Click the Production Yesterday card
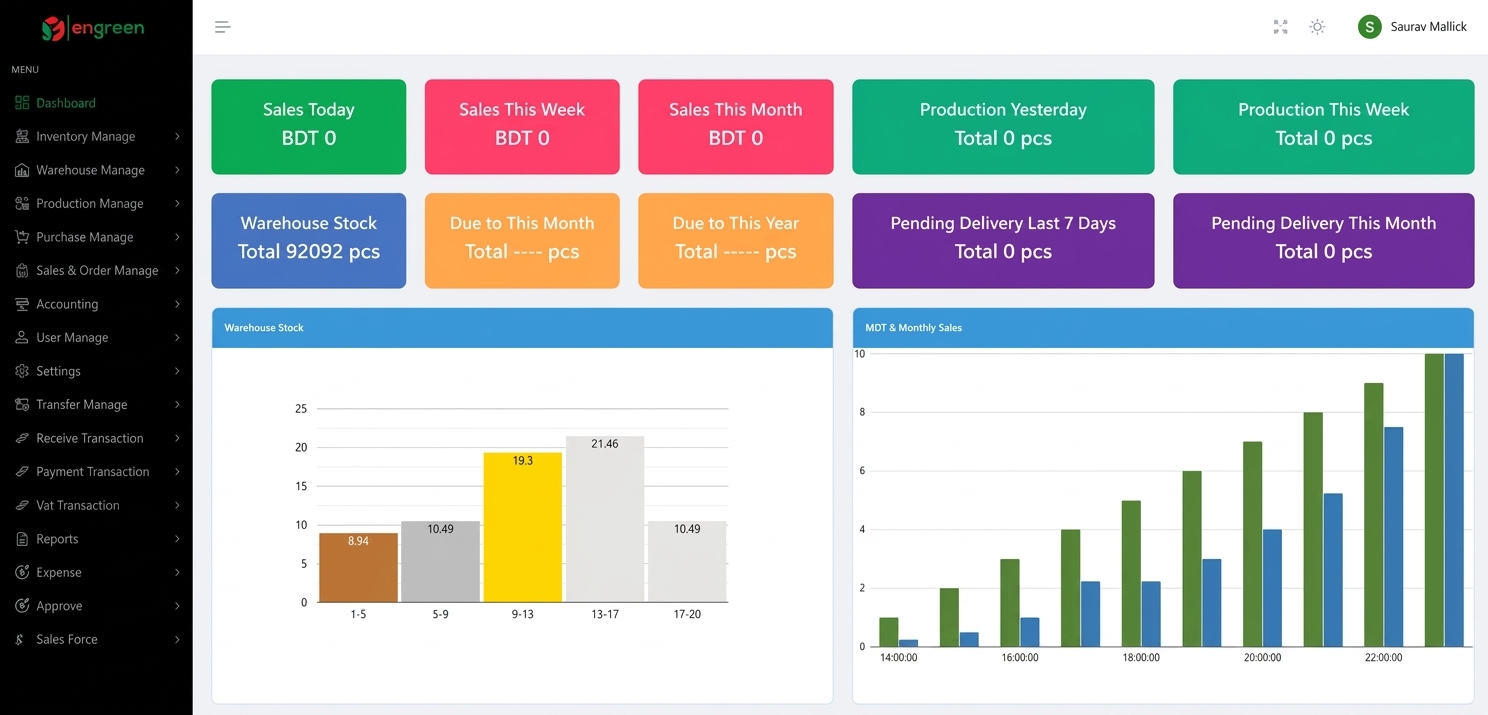The image size is (1488, 715). [x=1003, y=127]
